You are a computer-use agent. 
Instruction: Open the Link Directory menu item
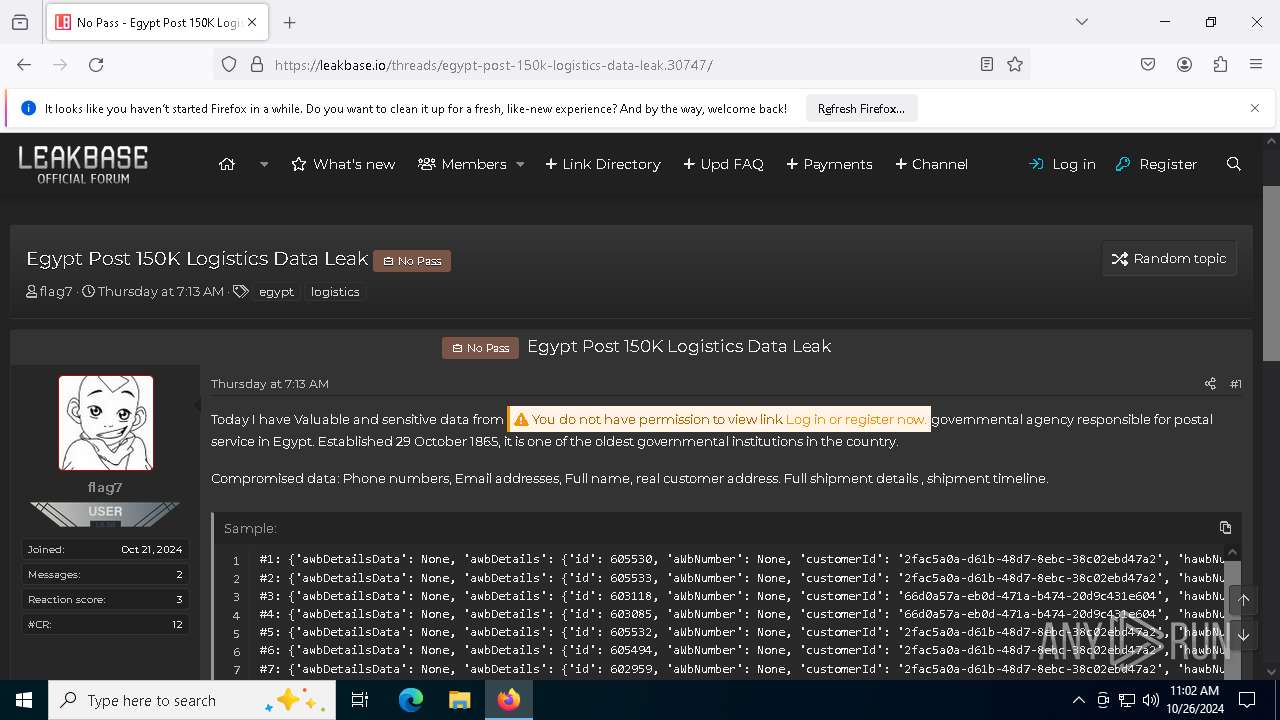pyautogui.click(x=603, y=164)
